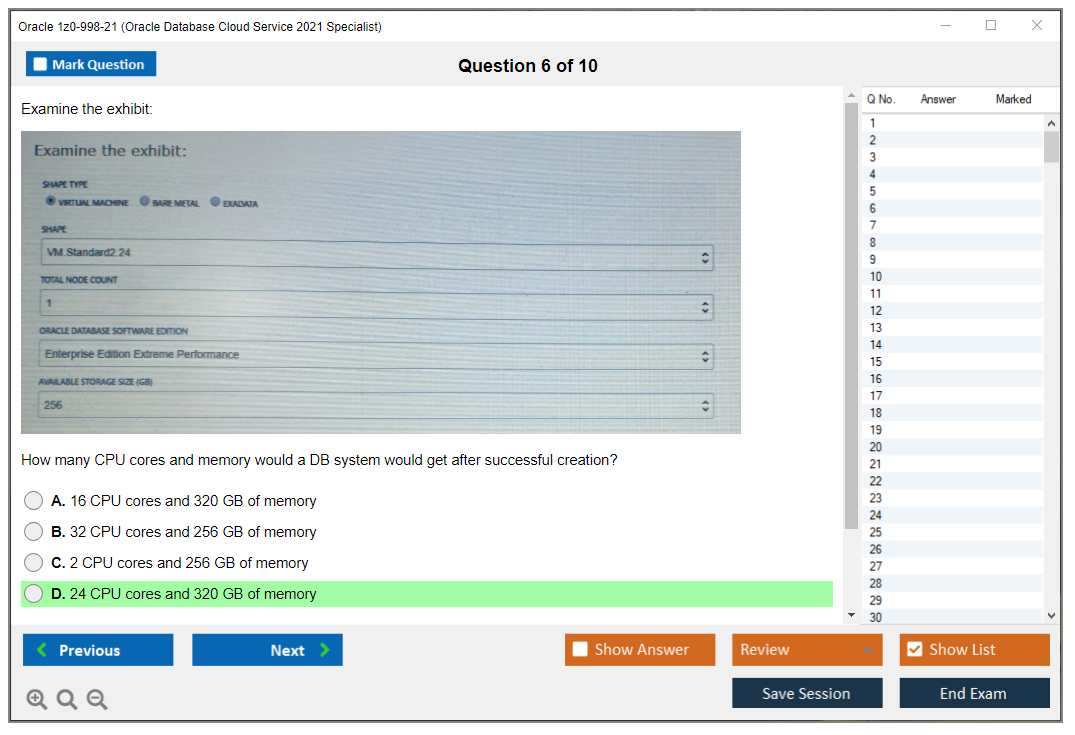Image resolution: width=1075 pixels, height=735 pixels.
Task: Maximize the exam window
Action: 991,26
